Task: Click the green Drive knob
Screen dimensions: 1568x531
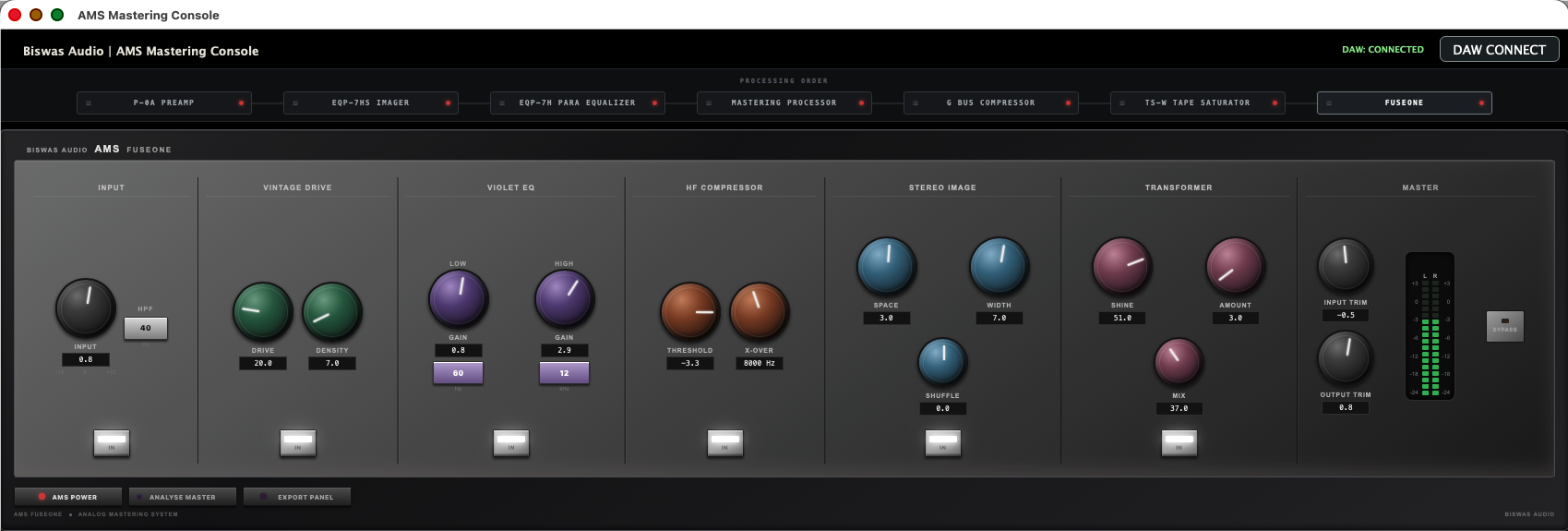Action: [263, 312]
